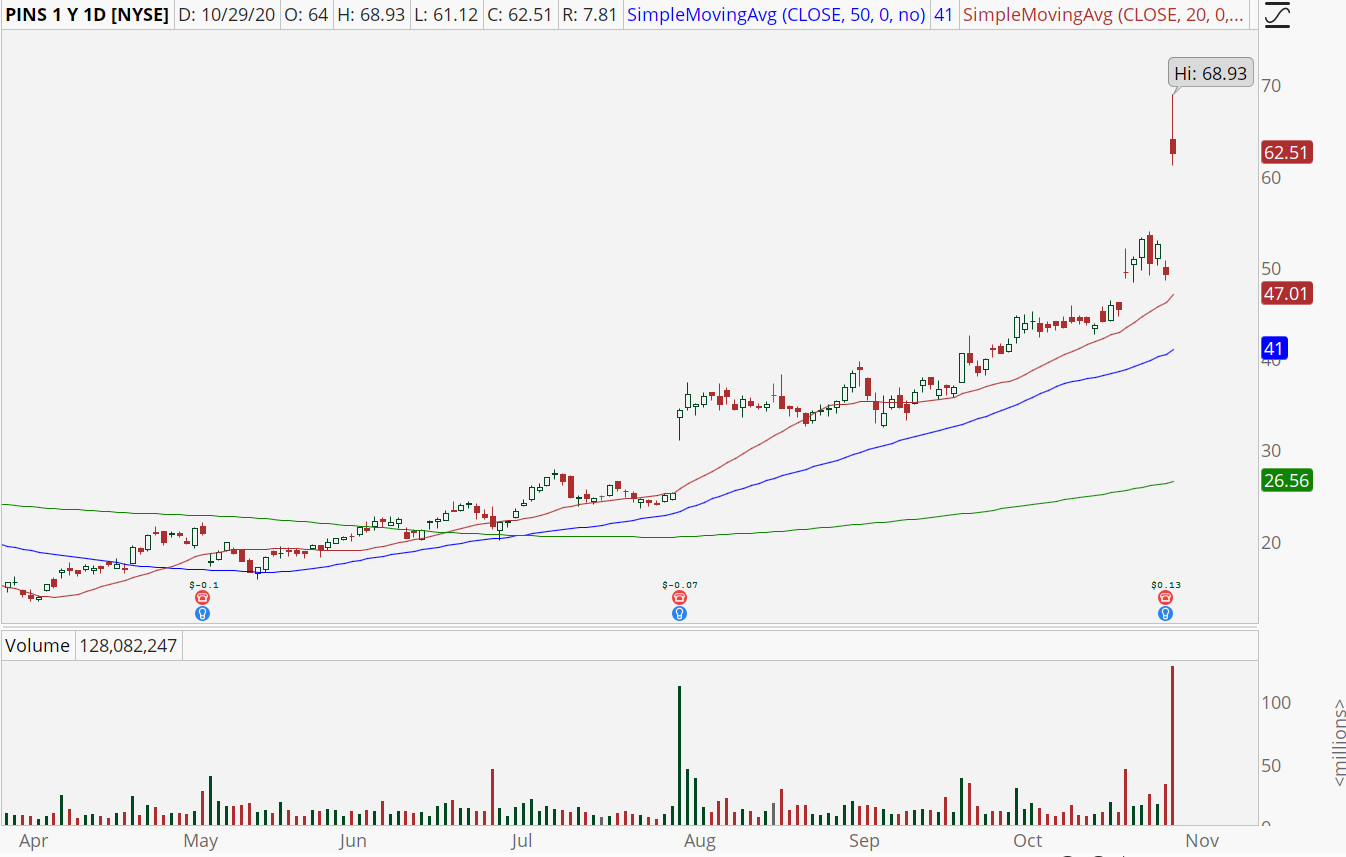Click the Hi: 68.93 price bubble

(1210, 73)
